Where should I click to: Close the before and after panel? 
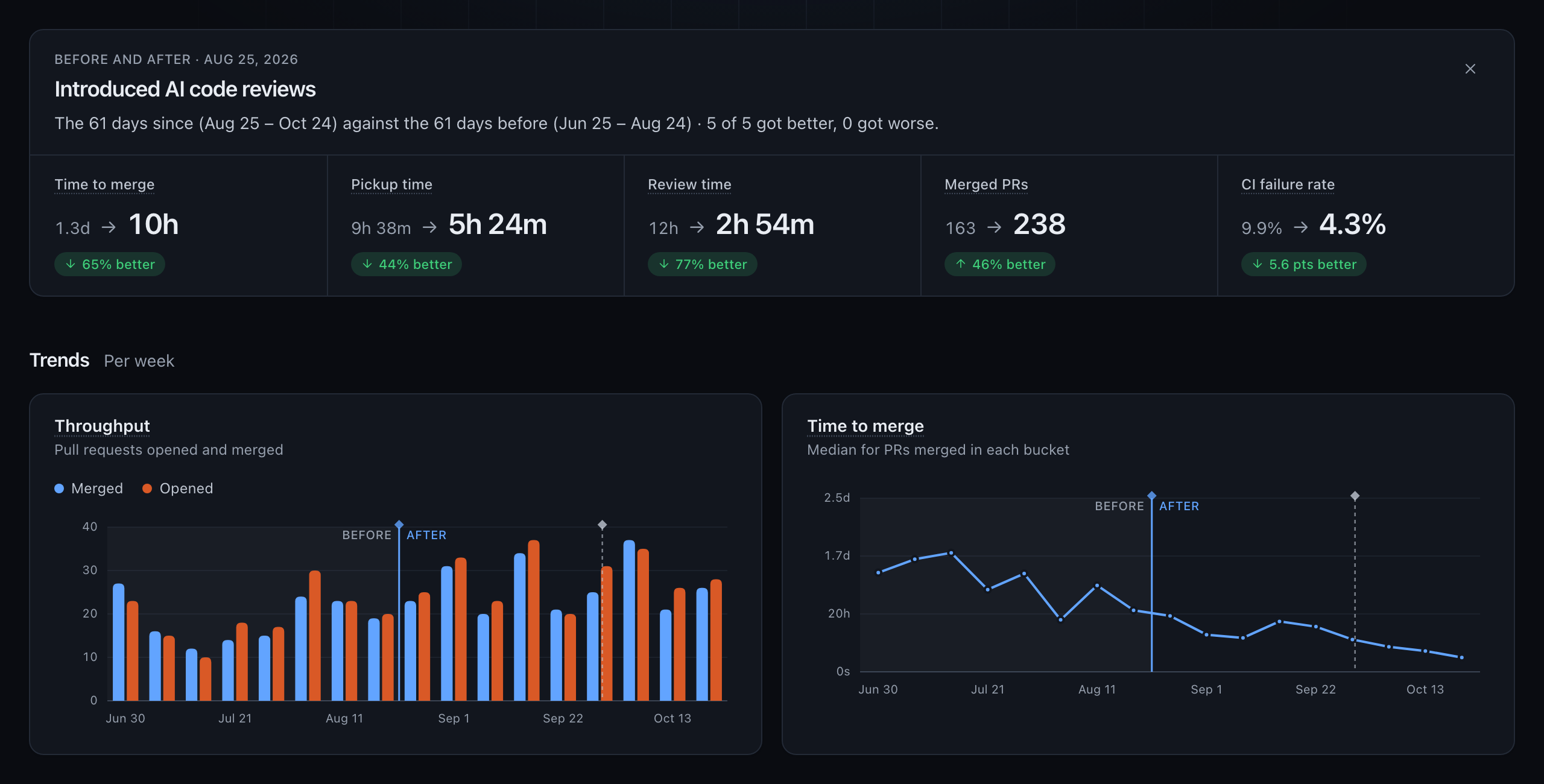tap(1470, 69)
